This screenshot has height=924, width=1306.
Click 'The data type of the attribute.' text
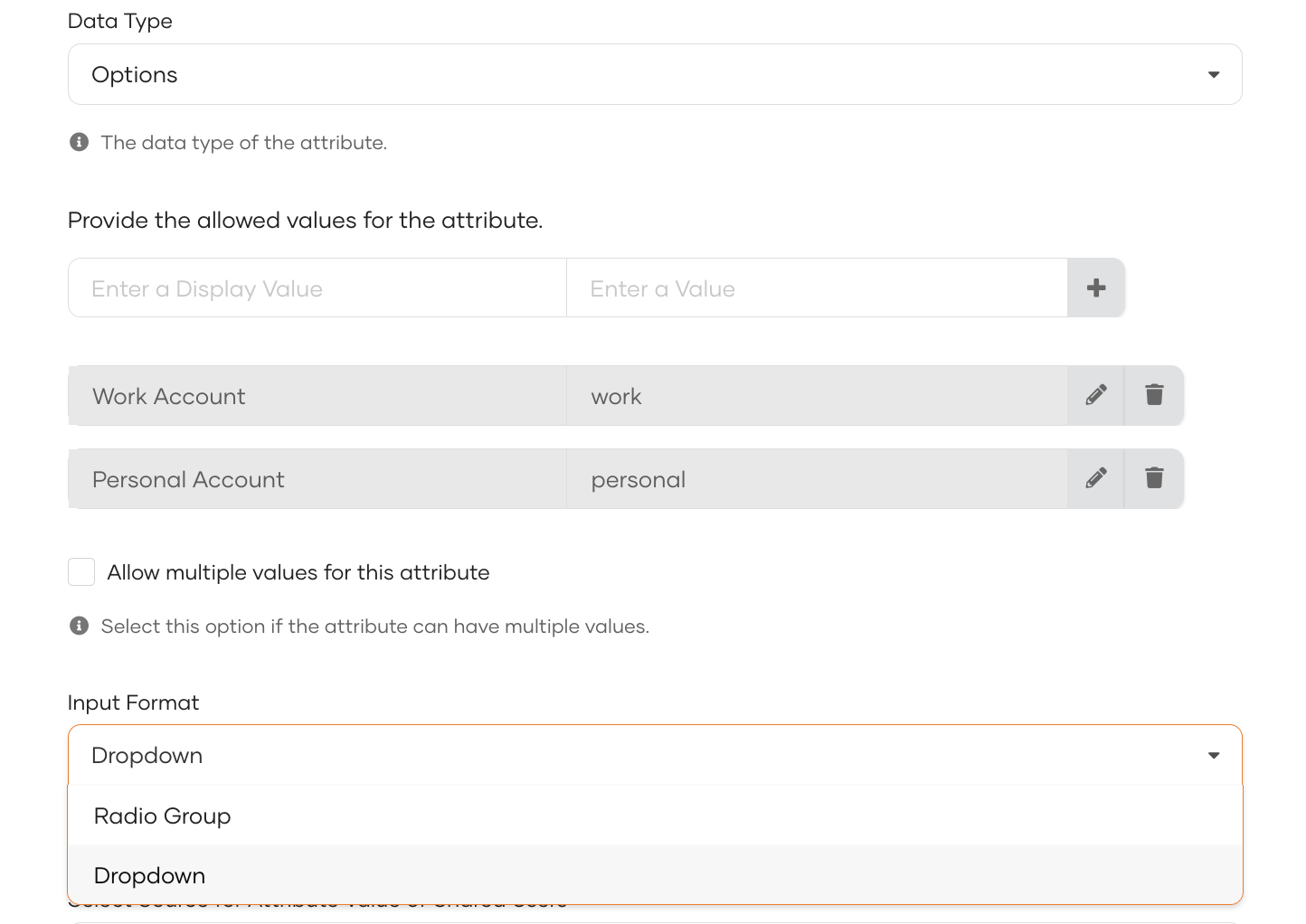point(244,143)
